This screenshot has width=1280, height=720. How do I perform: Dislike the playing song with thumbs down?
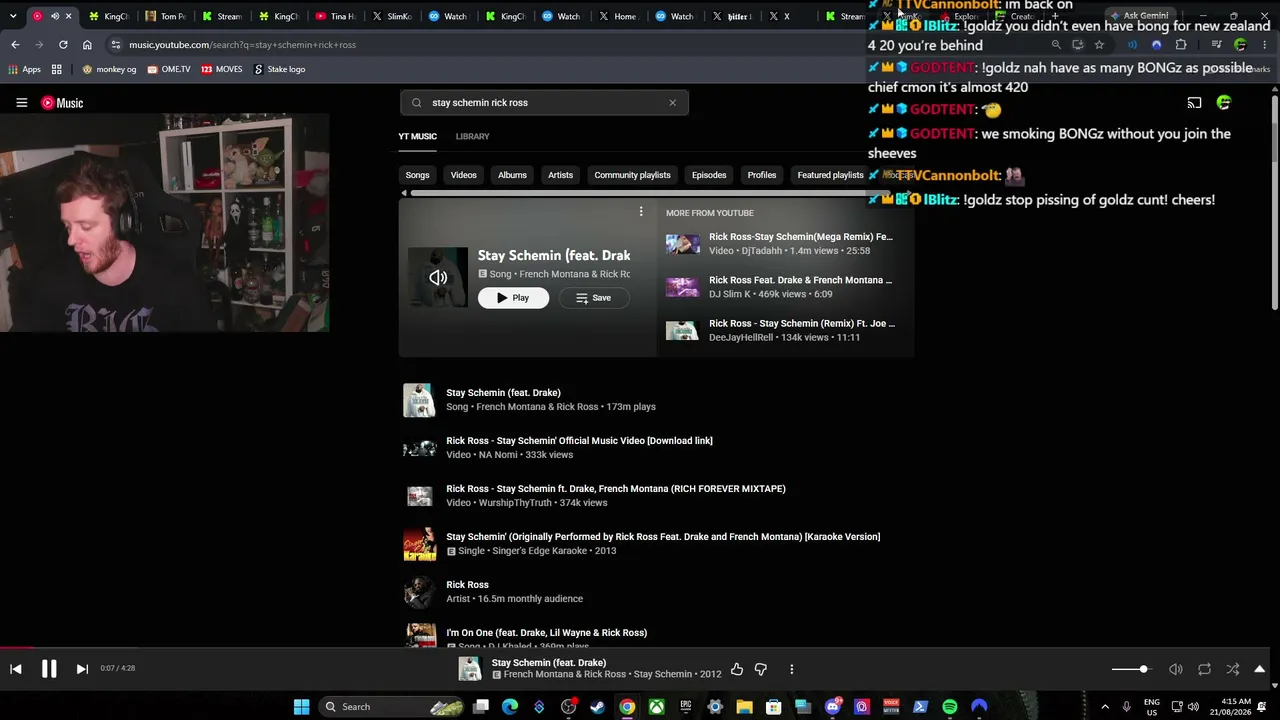pos(761,669)
